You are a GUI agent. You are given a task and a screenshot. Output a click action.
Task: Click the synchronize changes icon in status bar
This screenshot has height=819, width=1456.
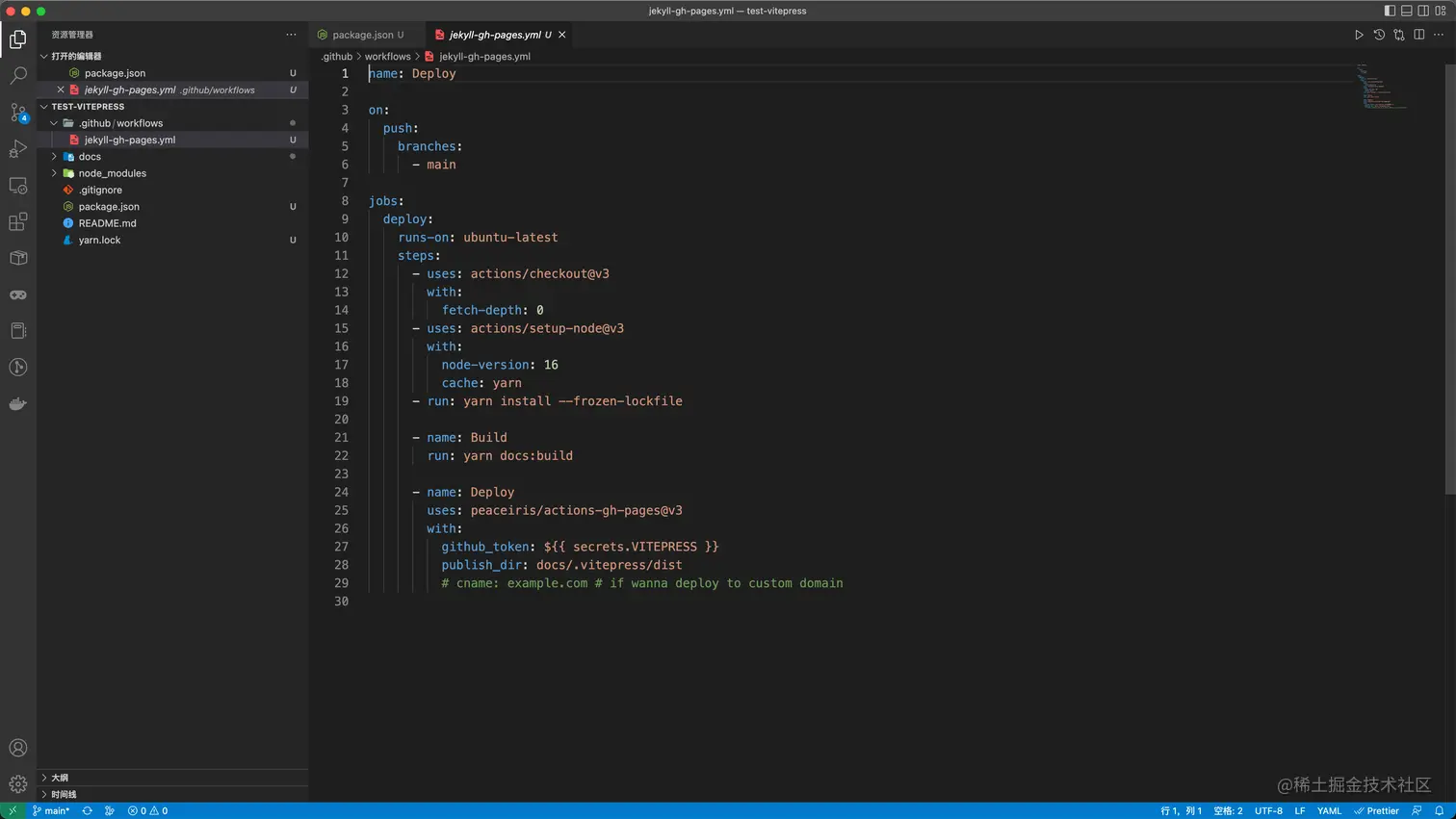[x=87, y=810]
